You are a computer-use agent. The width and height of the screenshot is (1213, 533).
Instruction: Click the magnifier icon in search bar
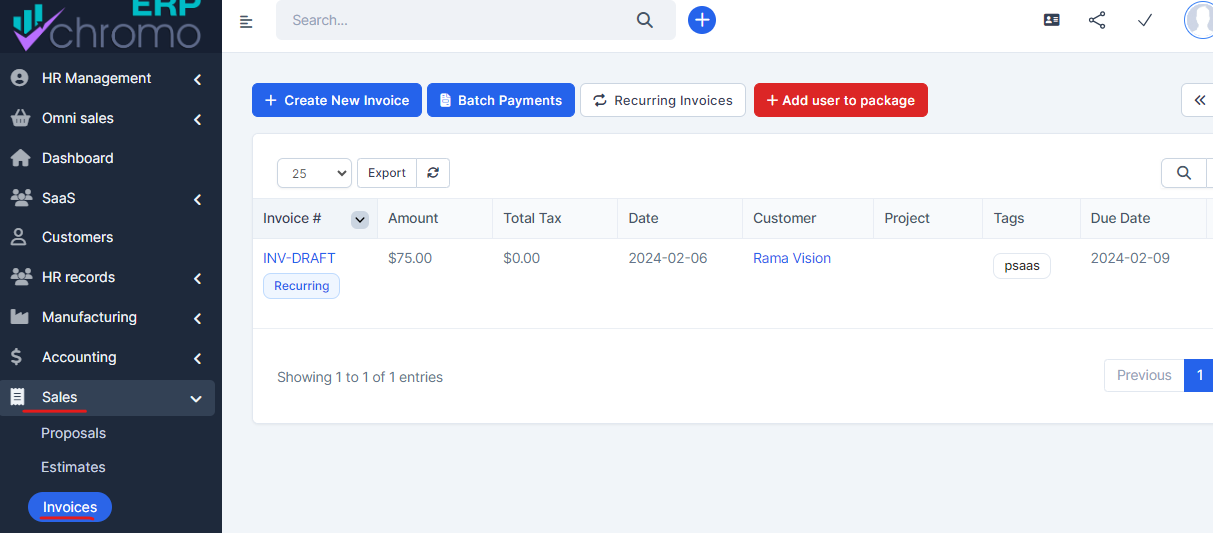click(x=645, y=20)
